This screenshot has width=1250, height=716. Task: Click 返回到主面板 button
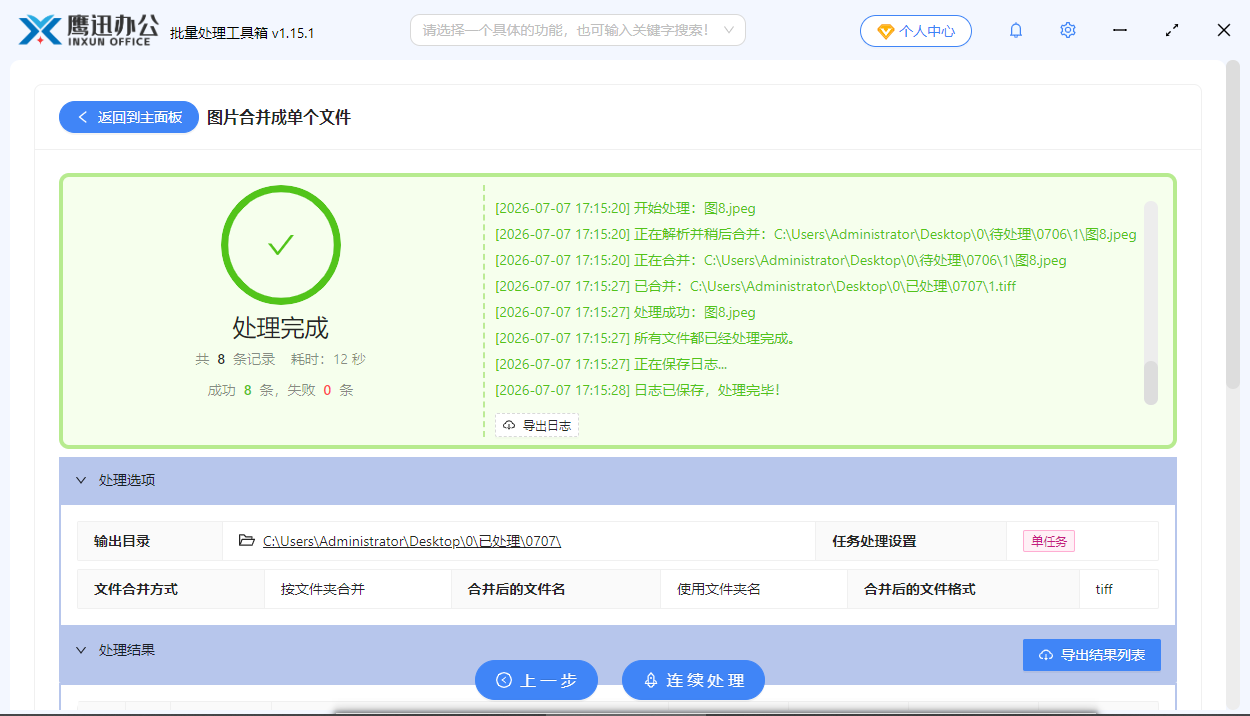129,117
